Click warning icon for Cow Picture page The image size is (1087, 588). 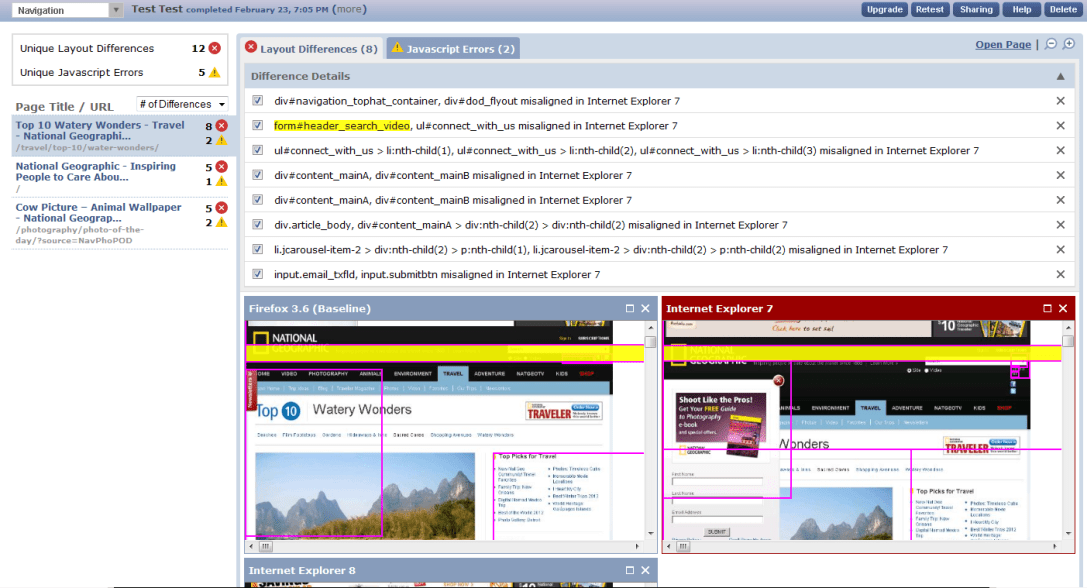(x=221, y=223)
